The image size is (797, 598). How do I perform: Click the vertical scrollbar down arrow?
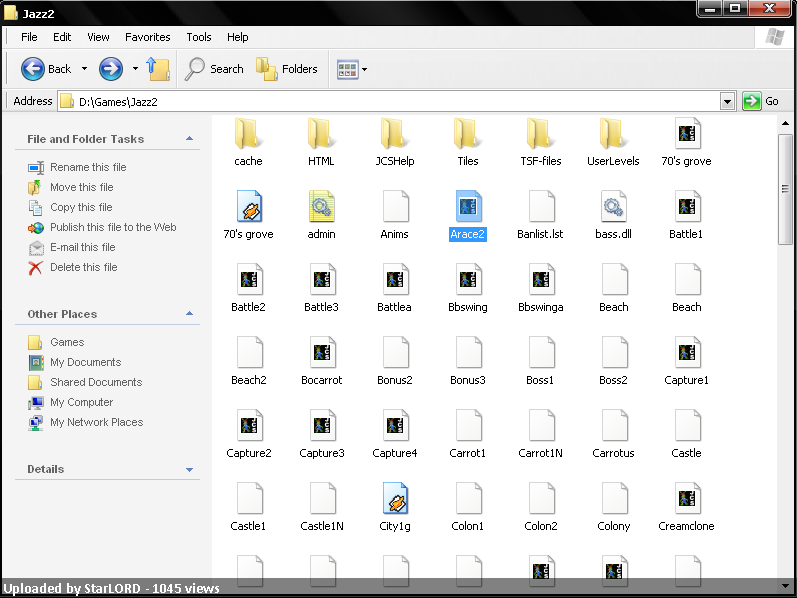click(x=785, y=586)
